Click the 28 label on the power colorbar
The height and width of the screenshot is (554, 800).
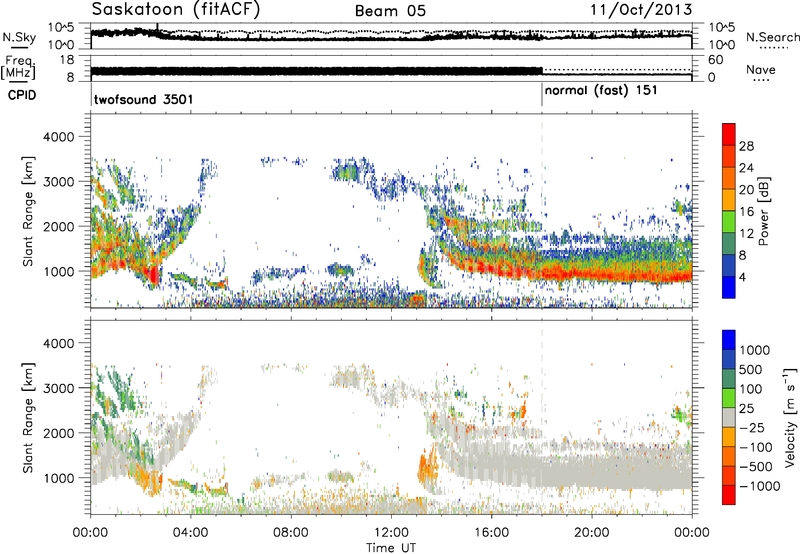pos(746,146)
